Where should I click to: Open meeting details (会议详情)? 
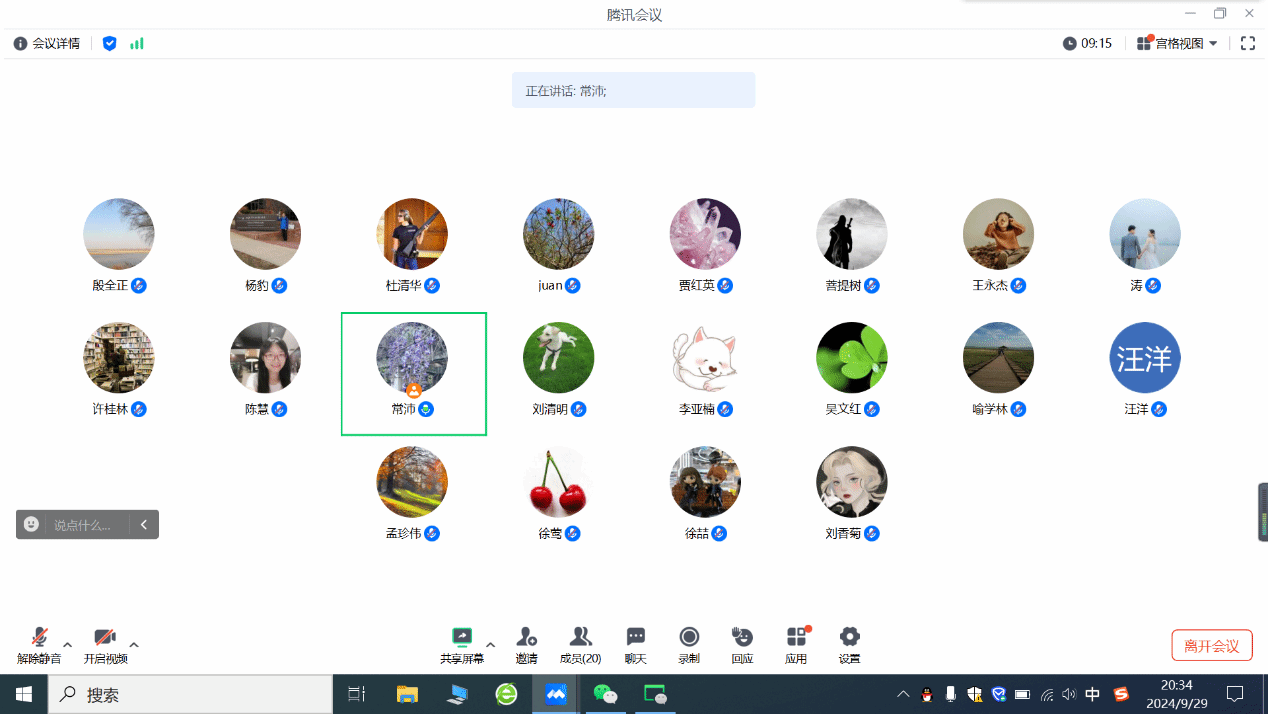(46, 44)
